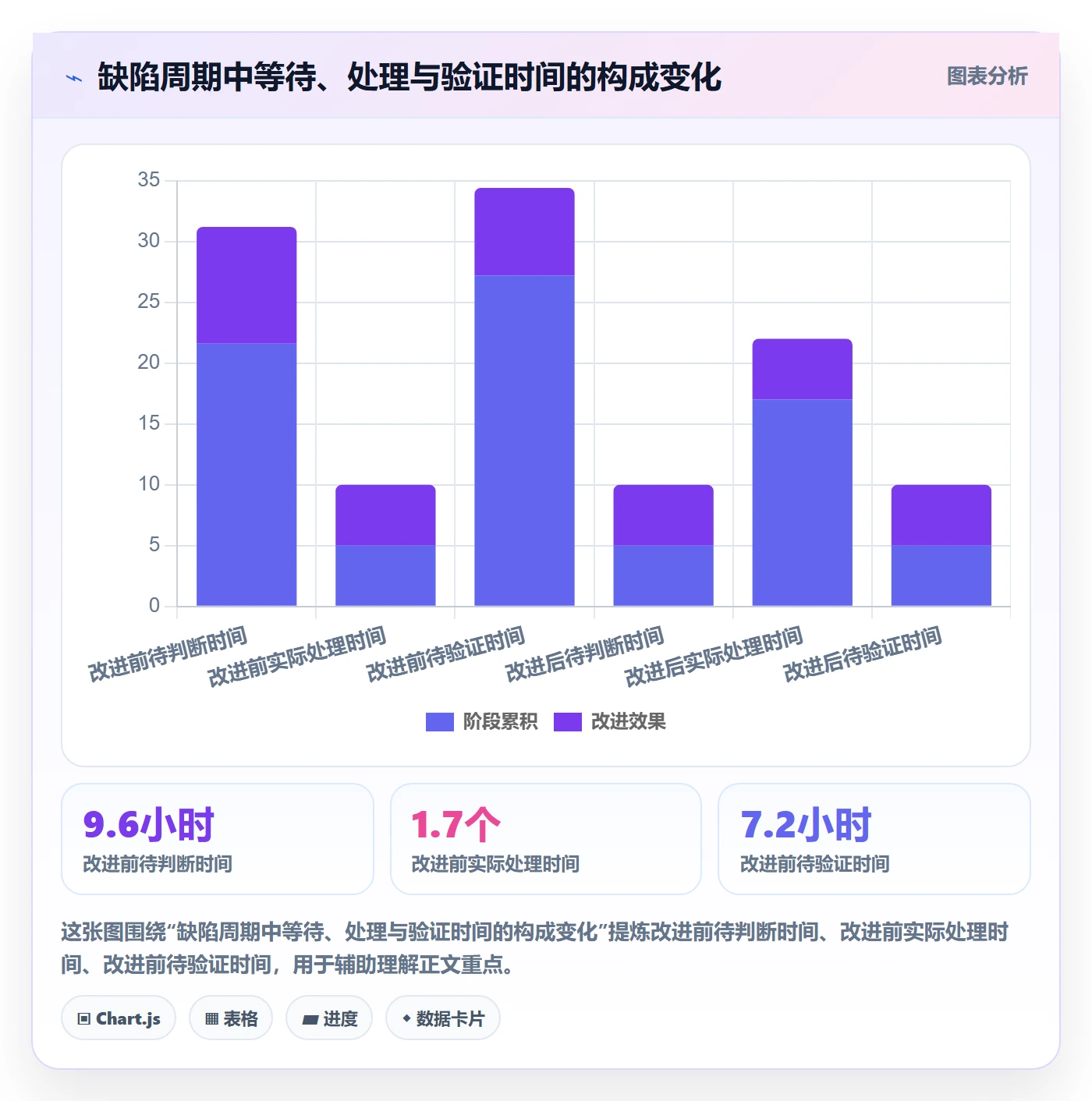
Task: Click the 图表分析 label in header
Action: tap(987, 76)
